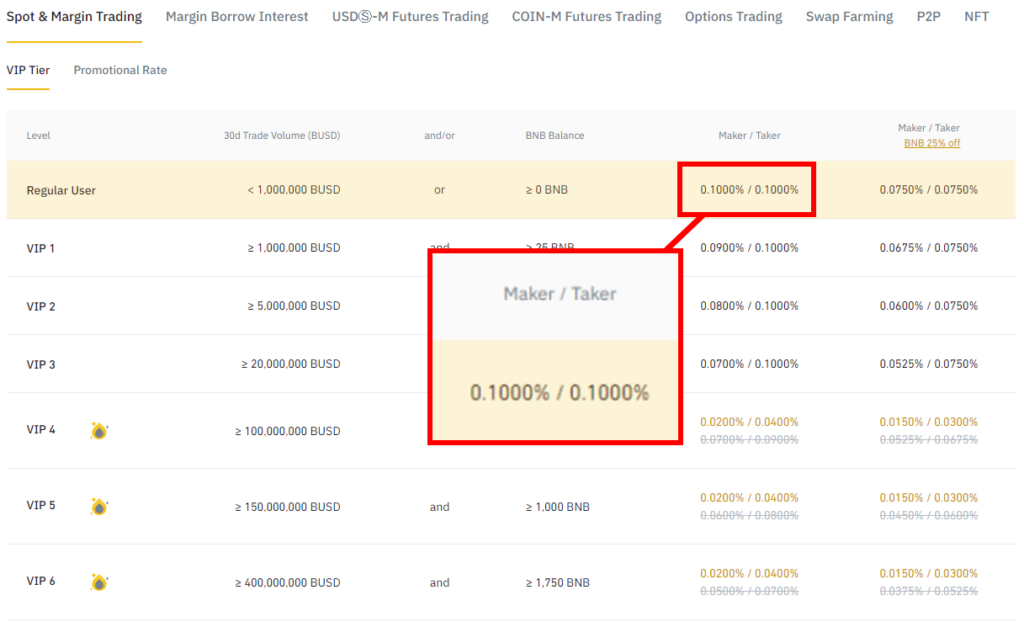Open the P2P tab
The image size is (1024, 627).
[x=929, y=16]
